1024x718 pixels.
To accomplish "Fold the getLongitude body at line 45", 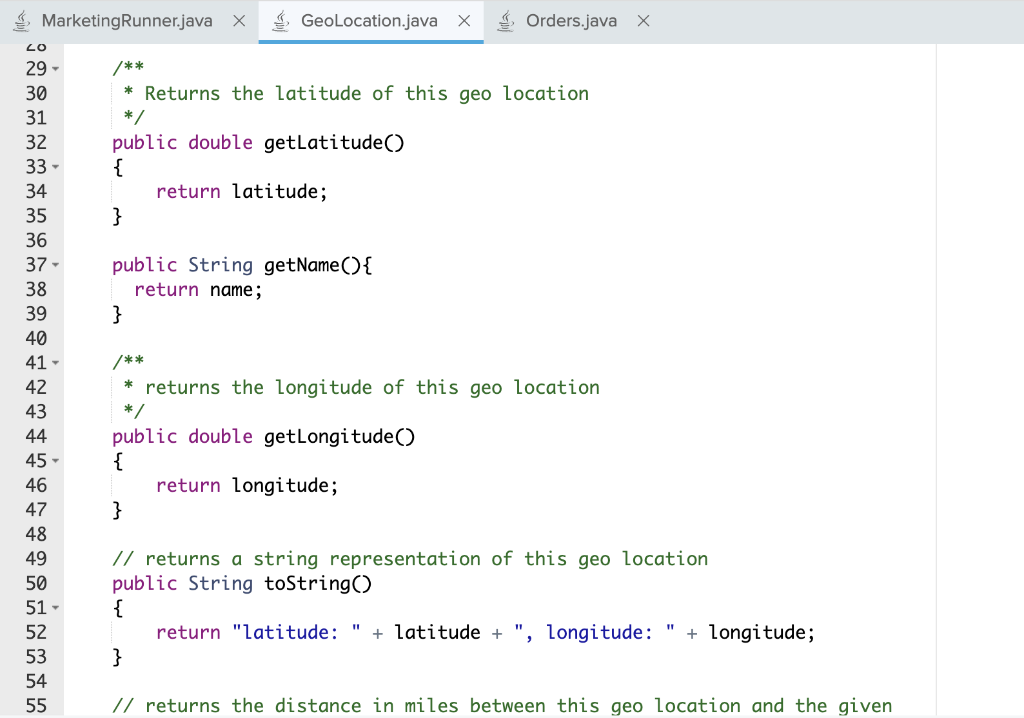I will 56,461.
